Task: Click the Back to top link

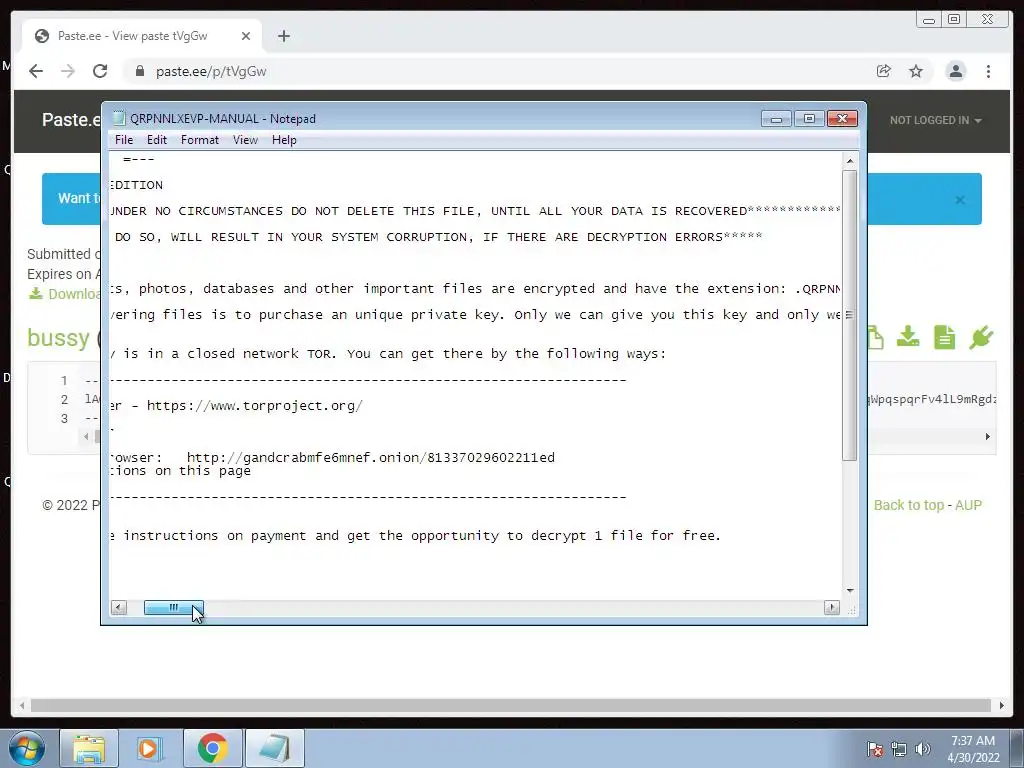Action: (908, 505)
